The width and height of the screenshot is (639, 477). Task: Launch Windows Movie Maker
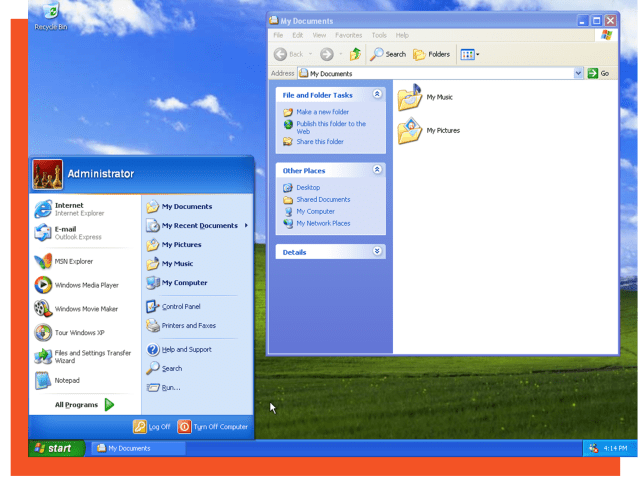point(76,309)
